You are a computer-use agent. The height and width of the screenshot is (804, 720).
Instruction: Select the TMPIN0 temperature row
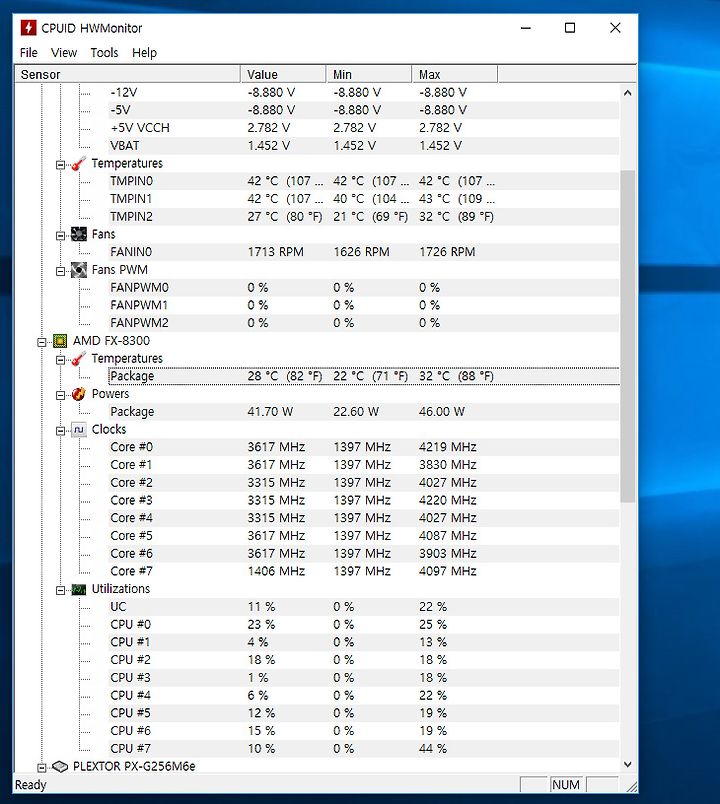pos(363,181)
